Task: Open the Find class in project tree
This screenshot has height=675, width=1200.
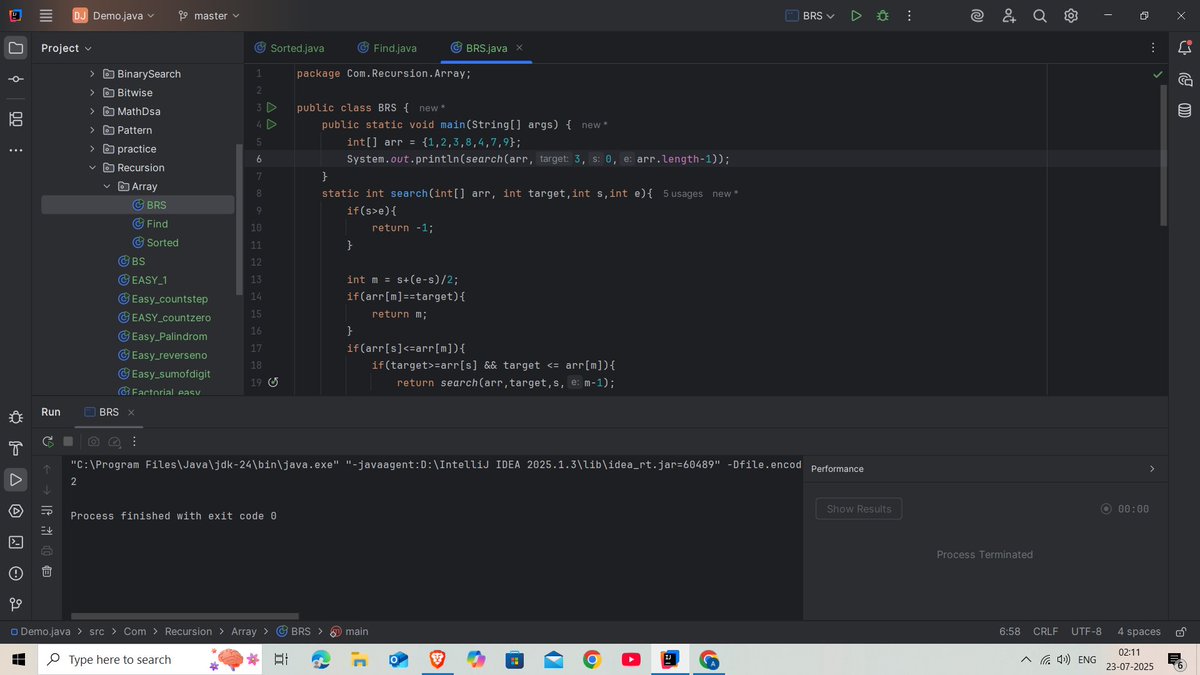Action: tap(150, 224)
